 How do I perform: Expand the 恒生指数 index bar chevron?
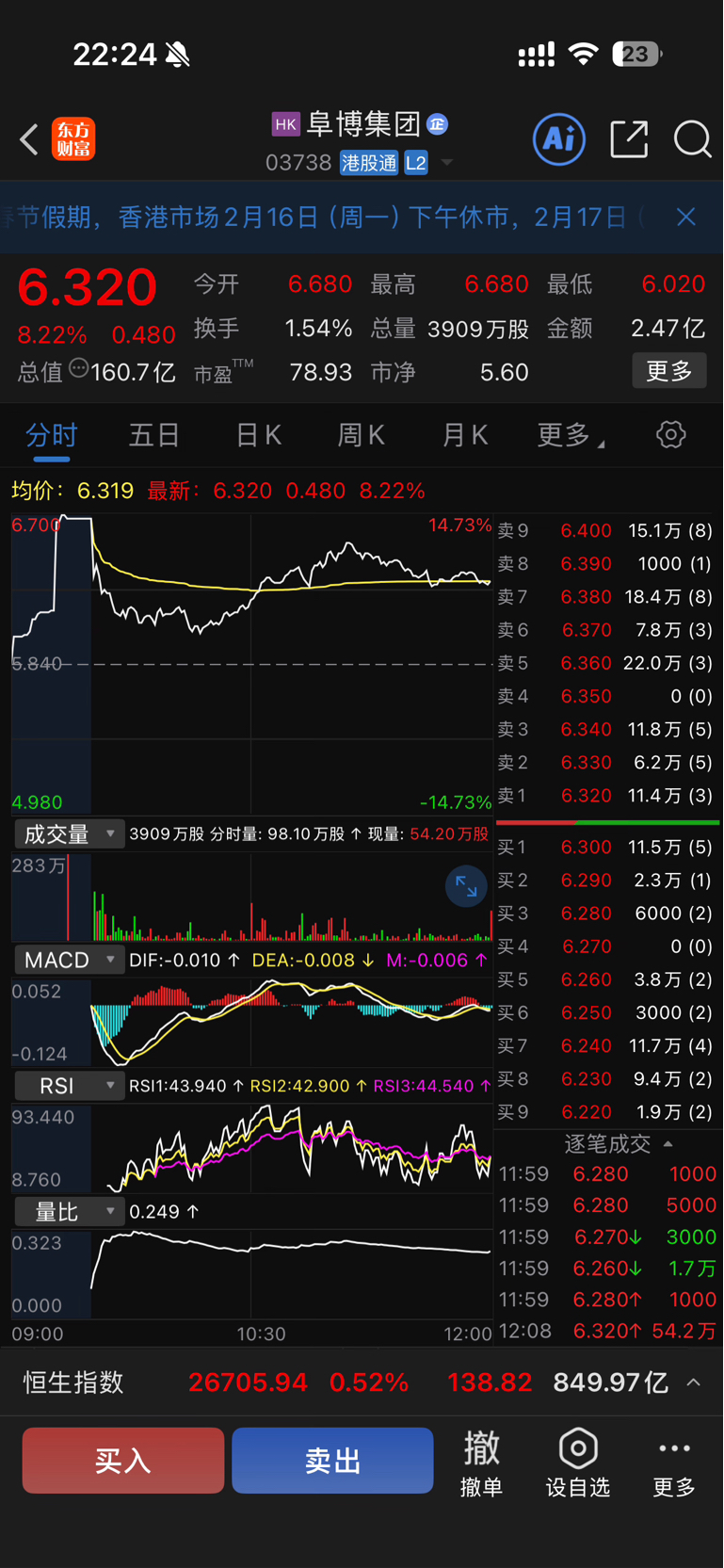[694, 1382]
